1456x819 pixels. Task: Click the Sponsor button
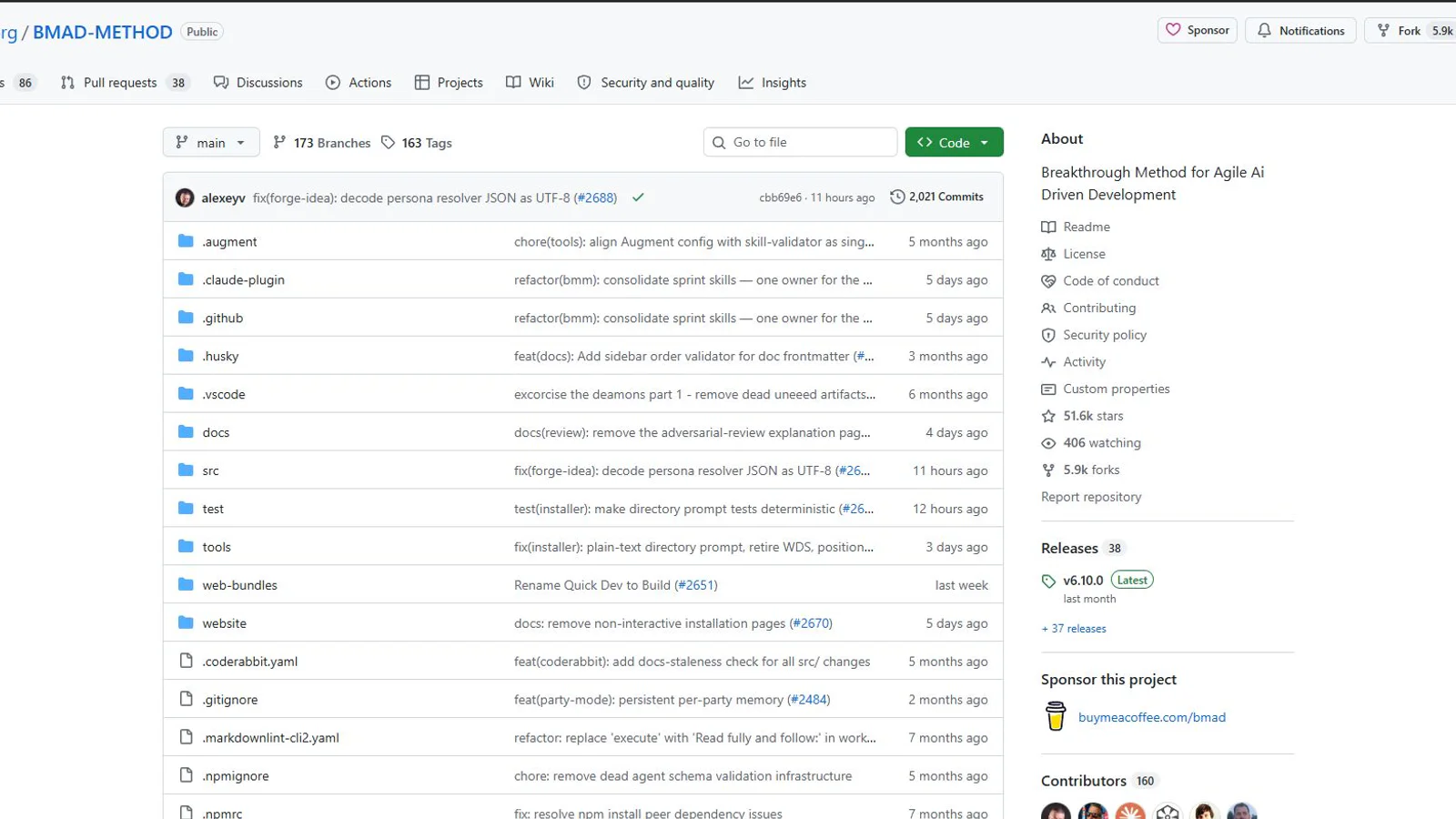(x=1198, y=30)
